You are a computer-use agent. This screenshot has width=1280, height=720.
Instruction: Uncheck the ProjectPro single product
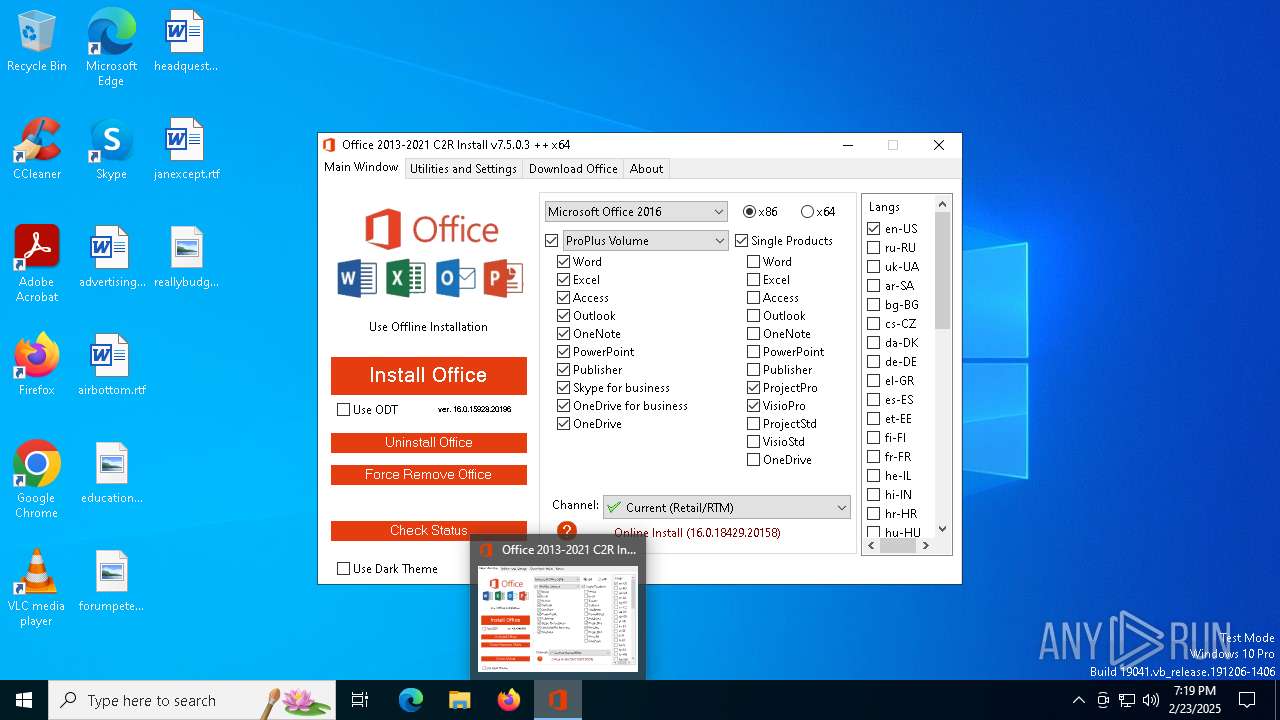[753, 388]
